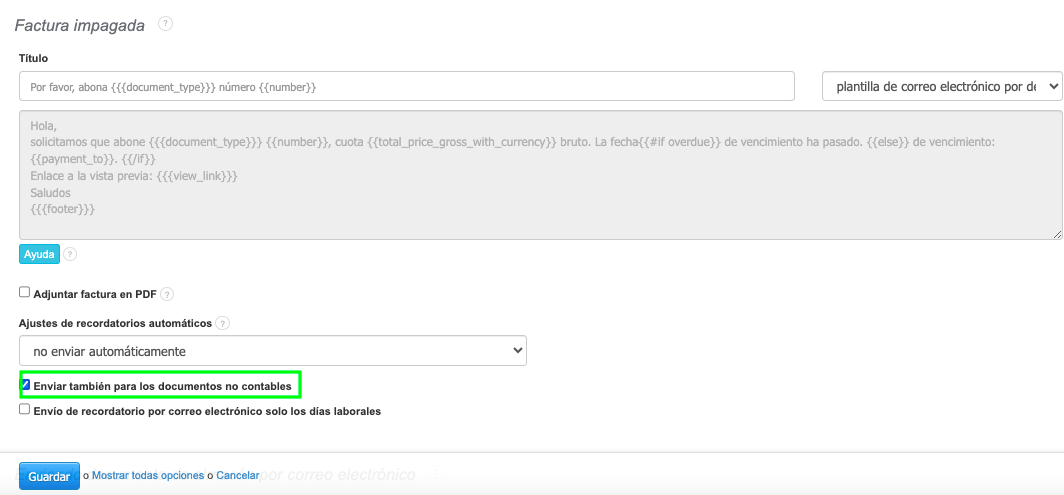Click help icon for Ajustes de recordatorios automáticos
Viewport: 1064px width, 495px height.
pos(222,324)
